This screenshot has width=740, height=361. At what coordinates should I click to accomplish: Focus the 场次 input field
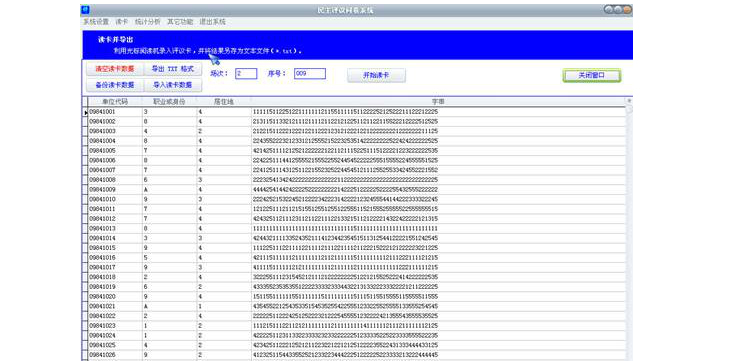click(246, 74)
